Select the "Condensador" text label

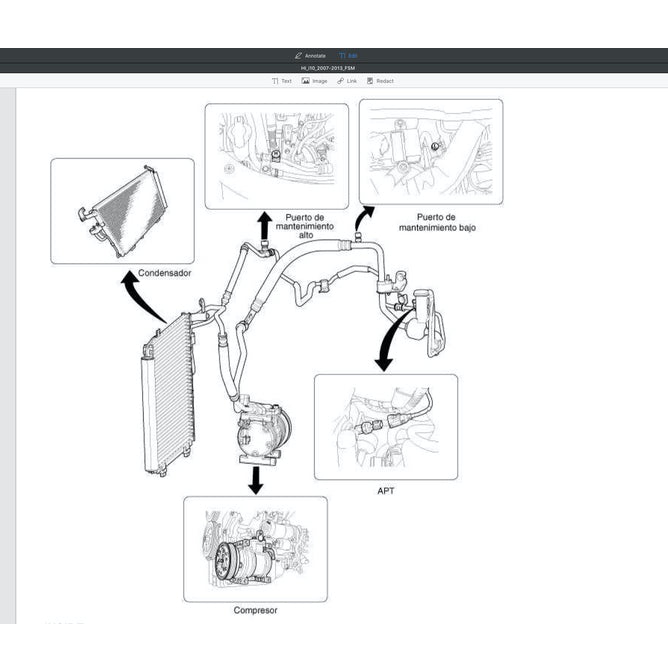(165, 272)
